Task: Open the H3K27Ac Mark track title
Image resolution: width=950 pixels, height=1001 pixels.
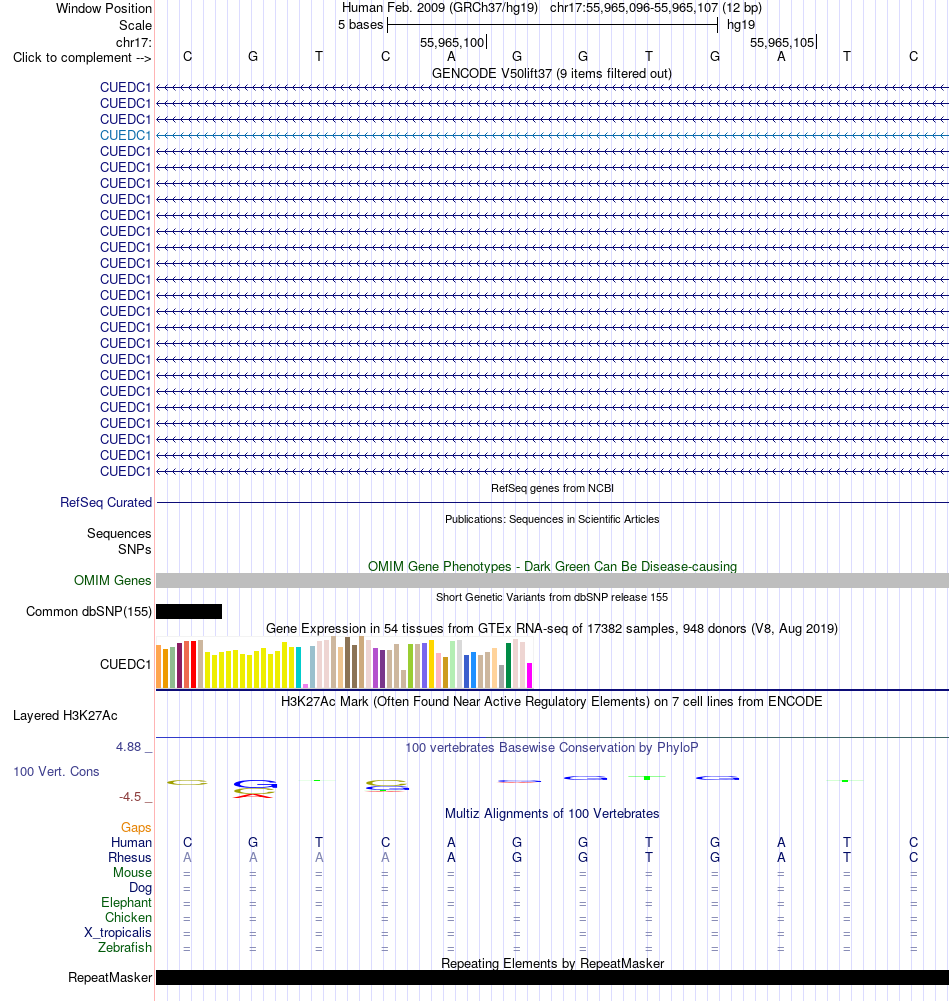Action: (552, 702)
